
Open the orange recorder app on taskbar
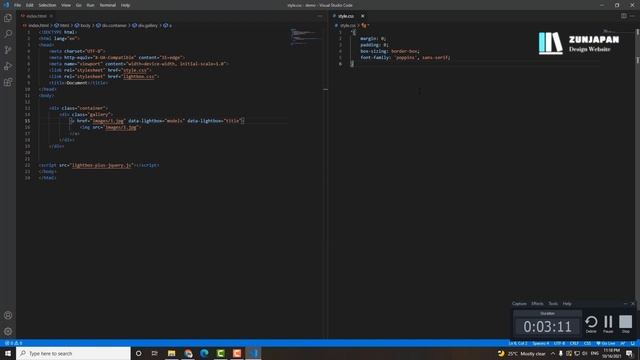click(237, 353)
